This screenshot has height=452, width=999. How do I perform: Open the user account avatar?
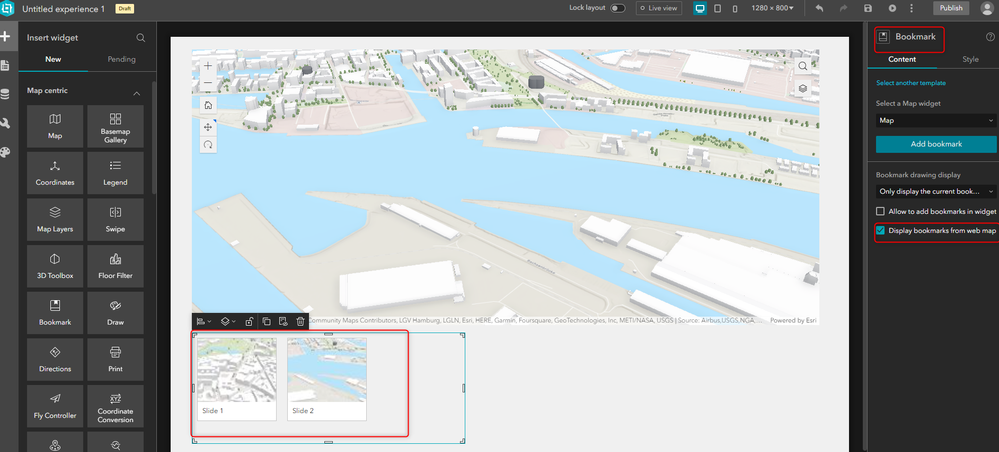click(x=987, y=8)
